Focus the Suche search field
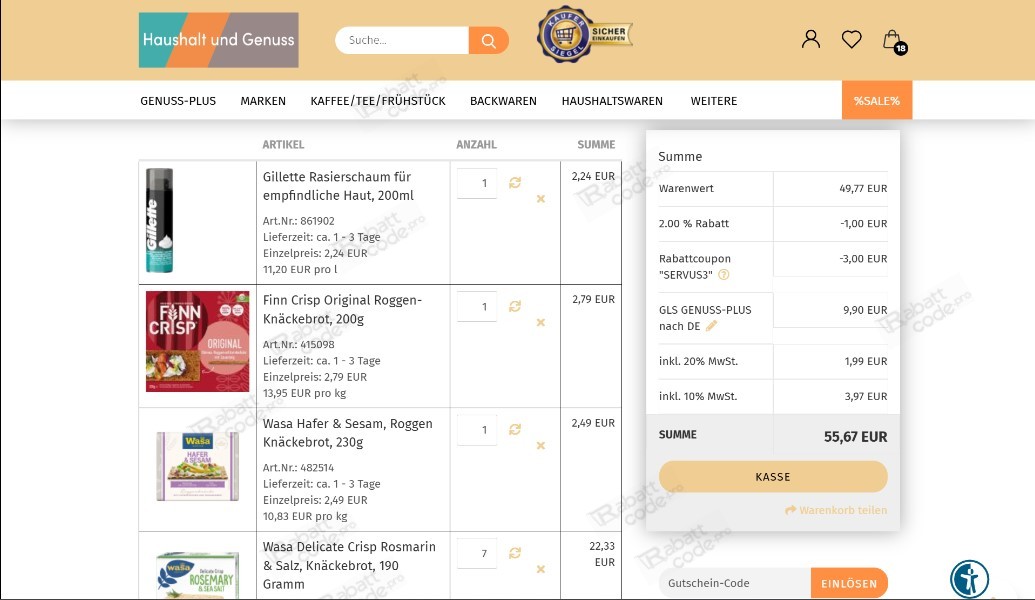The height and width of the screenshot is (600, 1035). (x=402, y=40)
